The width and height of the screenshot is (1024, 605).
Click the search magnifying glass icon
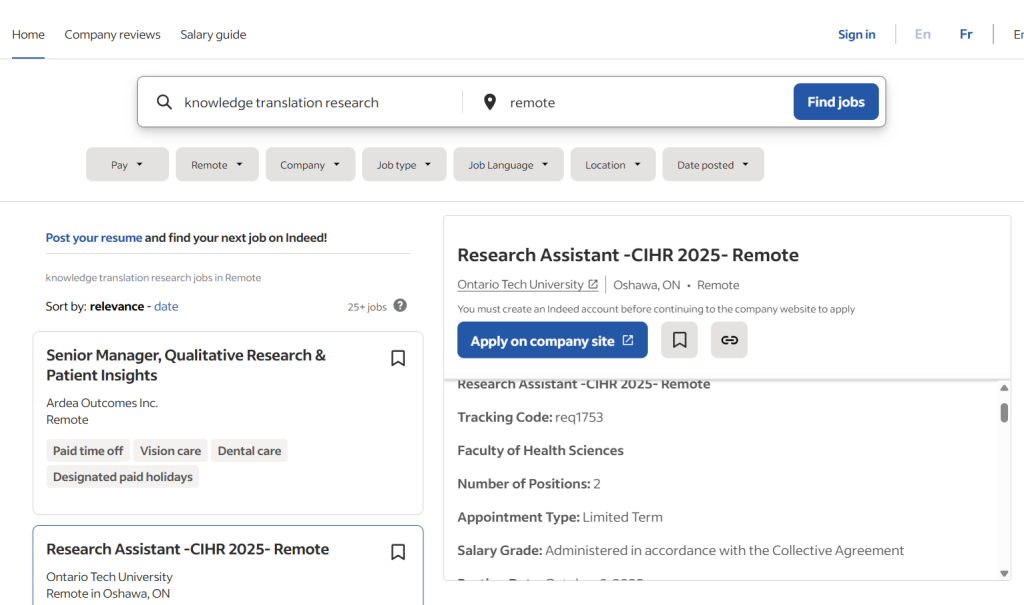[x=164, y=102]
